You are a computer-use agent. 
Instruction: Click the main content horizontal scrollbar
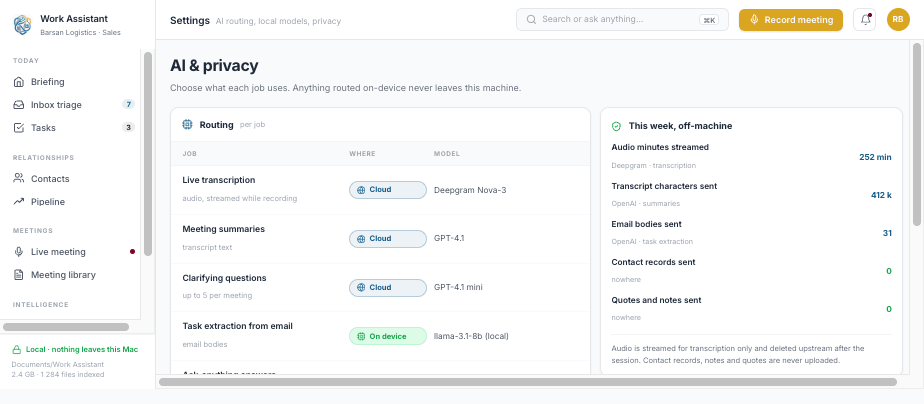pyautogui.click(x=528, y=382)
